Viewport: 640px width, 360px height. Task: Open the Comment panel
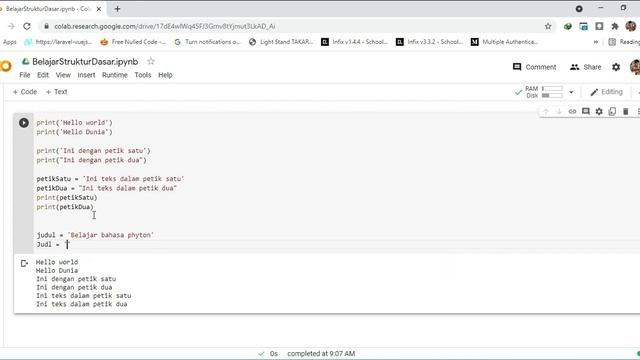tap(534, 67)
